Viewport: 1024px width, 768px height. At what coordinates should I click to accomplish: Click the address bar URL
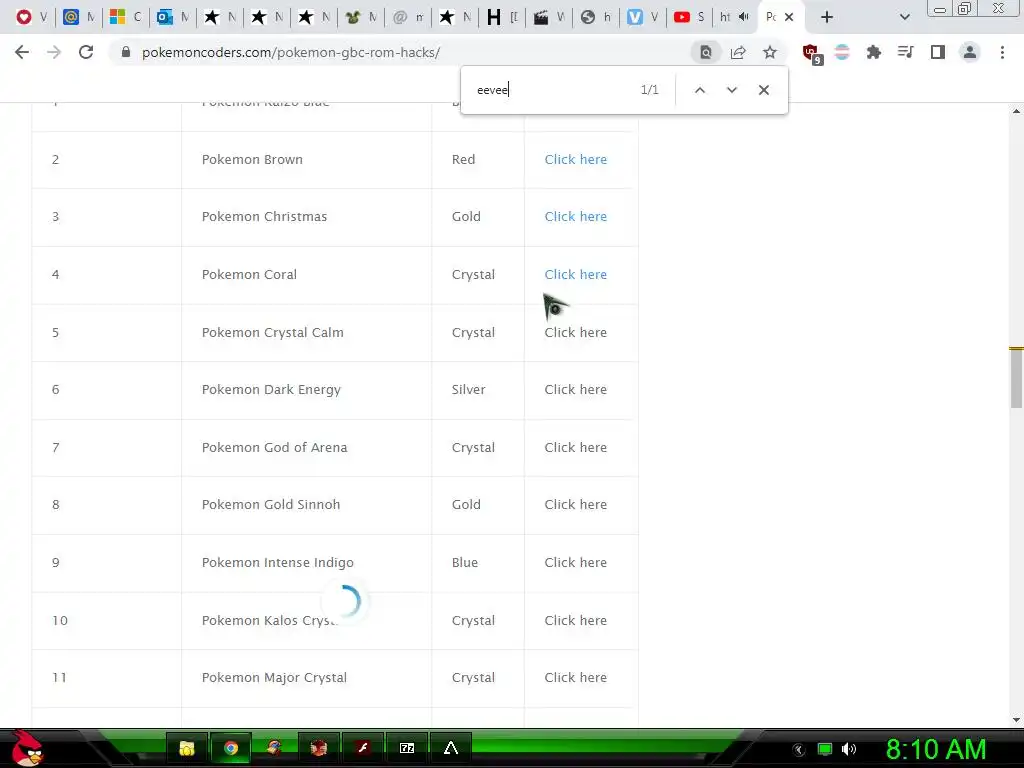click(291, 52)
